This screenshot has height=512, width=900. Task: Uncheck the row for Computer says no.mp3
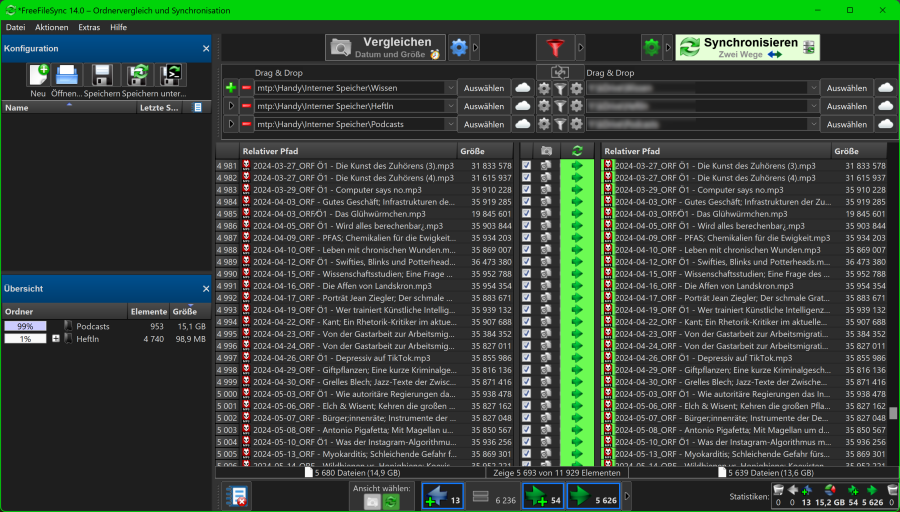(x=526, y=189)
